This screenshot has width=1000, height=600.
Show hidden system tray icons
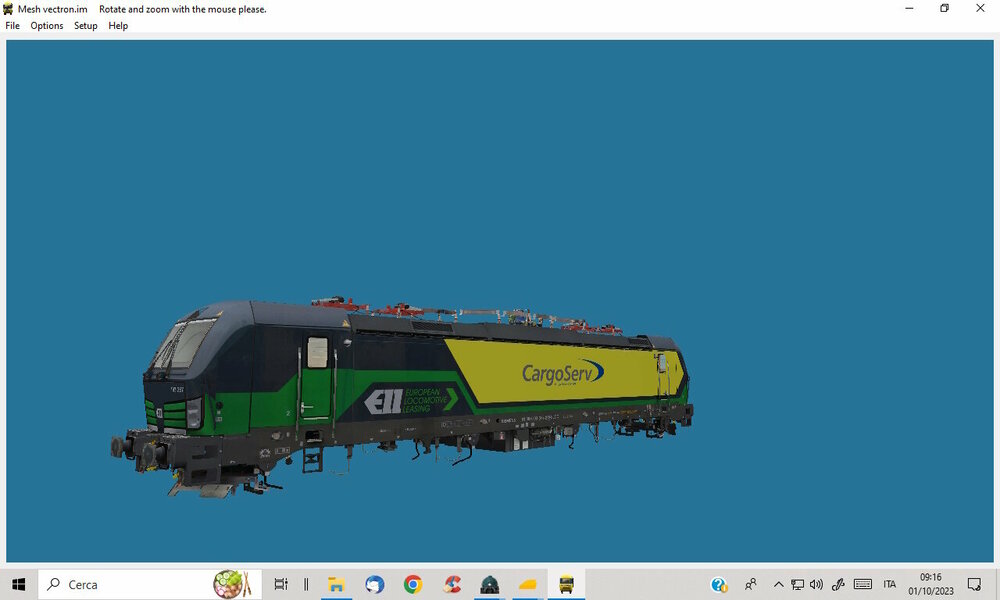tap(778, 584)
